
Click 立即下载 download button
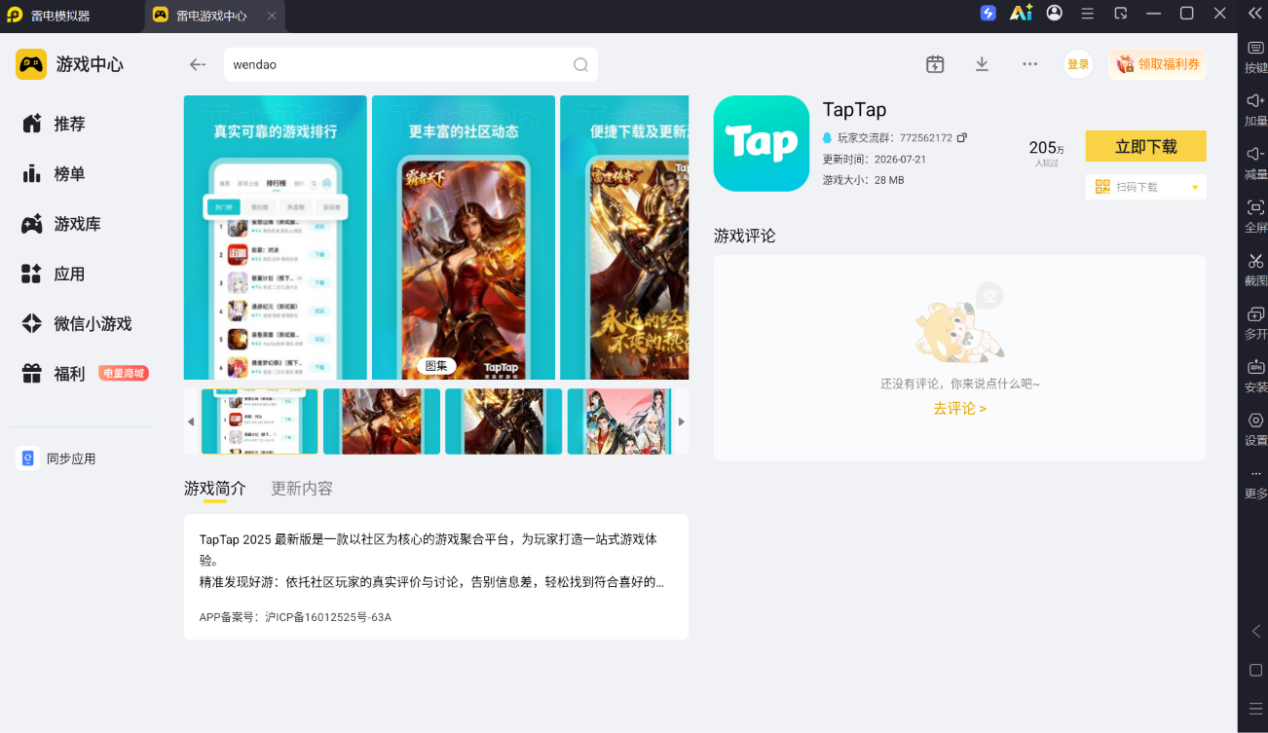pyautogui.click(x=1146, y=146)
